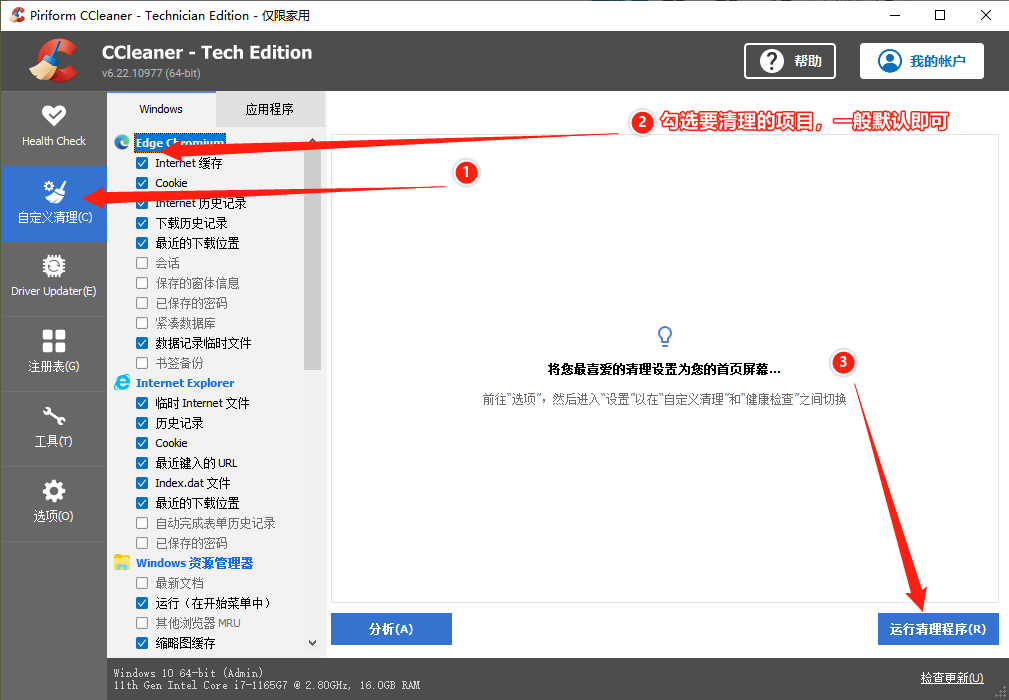The image size is (1009, 700).
Task: Enable the 会话 checkbox
Action: click(142, 263)
